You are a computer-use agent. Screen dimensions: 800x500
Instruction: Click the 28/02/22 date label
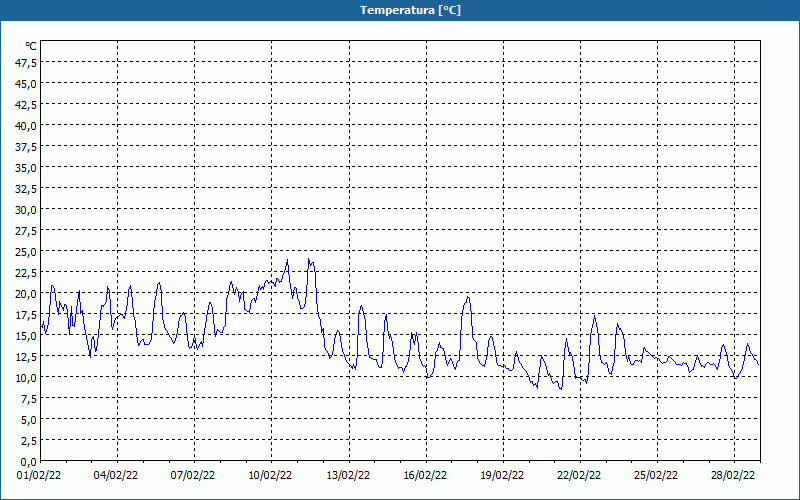tap(734, 476)
